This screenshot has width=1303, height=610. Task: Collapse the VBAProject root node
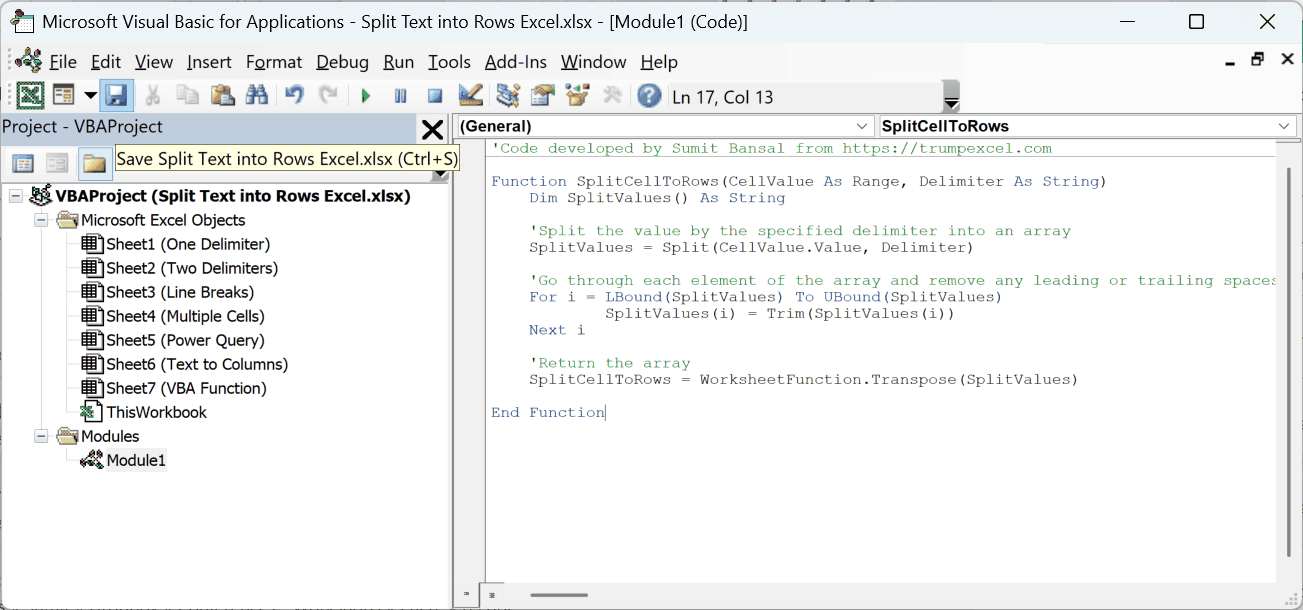coord(15,196)
